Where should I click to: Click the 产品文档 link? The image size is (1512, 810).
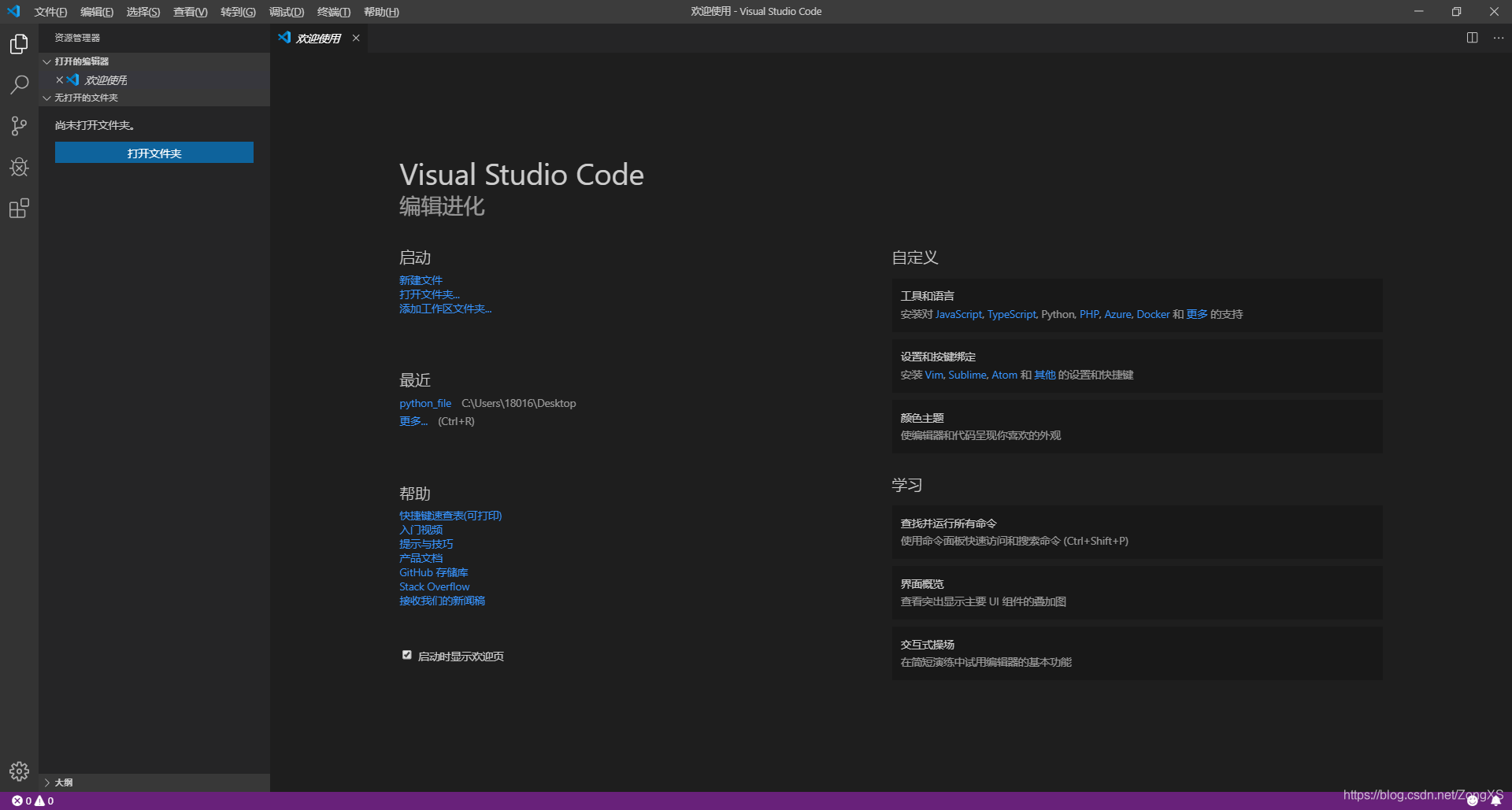point(421,558)
